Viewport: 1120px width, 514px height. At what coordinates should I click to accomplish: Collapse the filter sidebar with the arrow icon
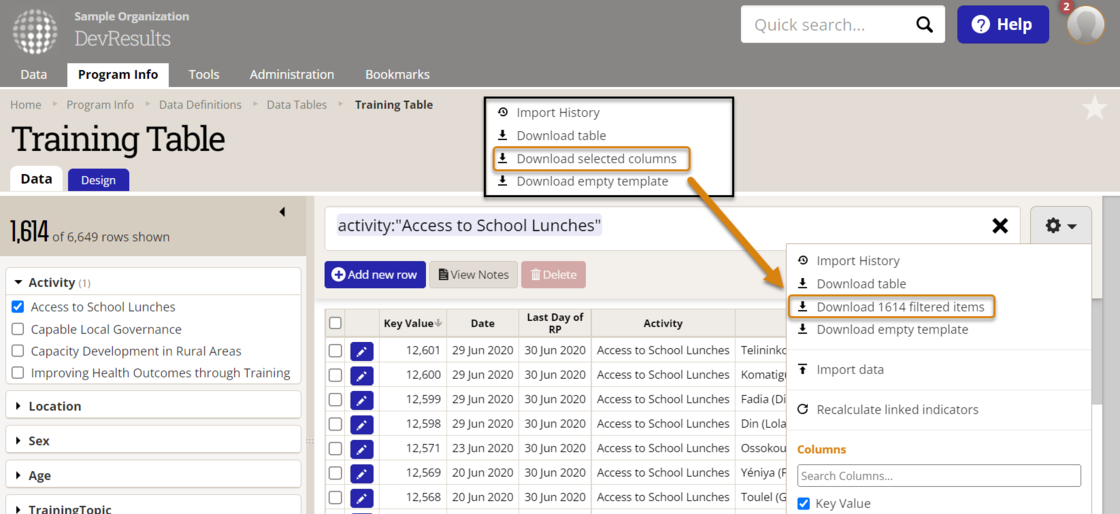click(282, 212)
